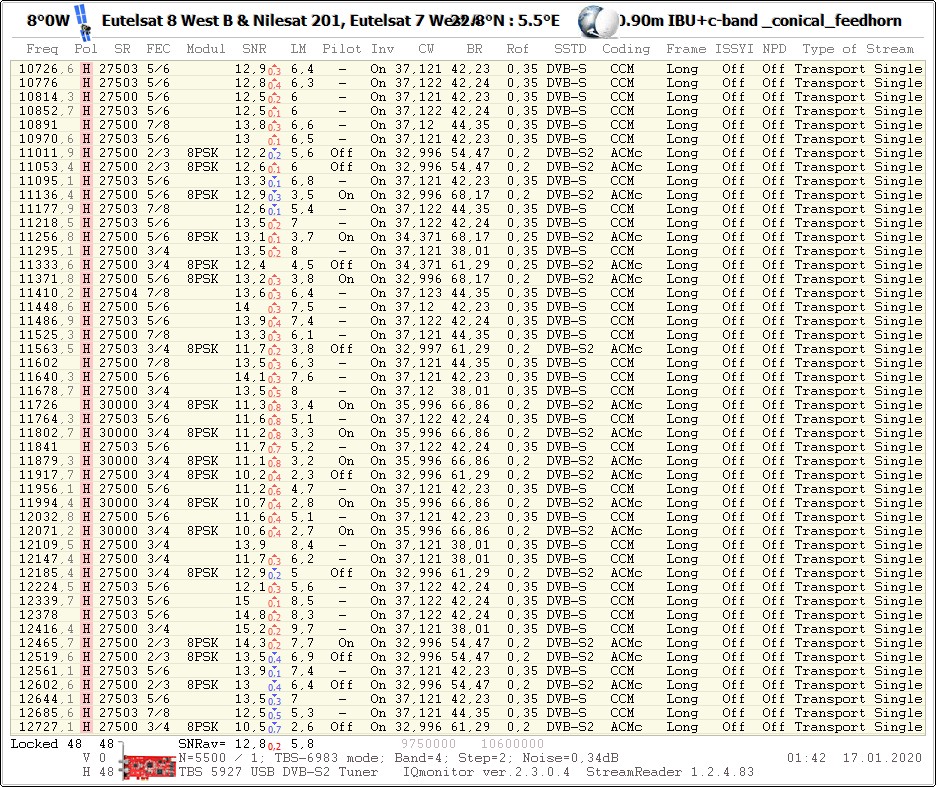The width and height of the screenshot is (936, 787).
Task: Select frequency 12416,4 row
Action: point(468,629)
